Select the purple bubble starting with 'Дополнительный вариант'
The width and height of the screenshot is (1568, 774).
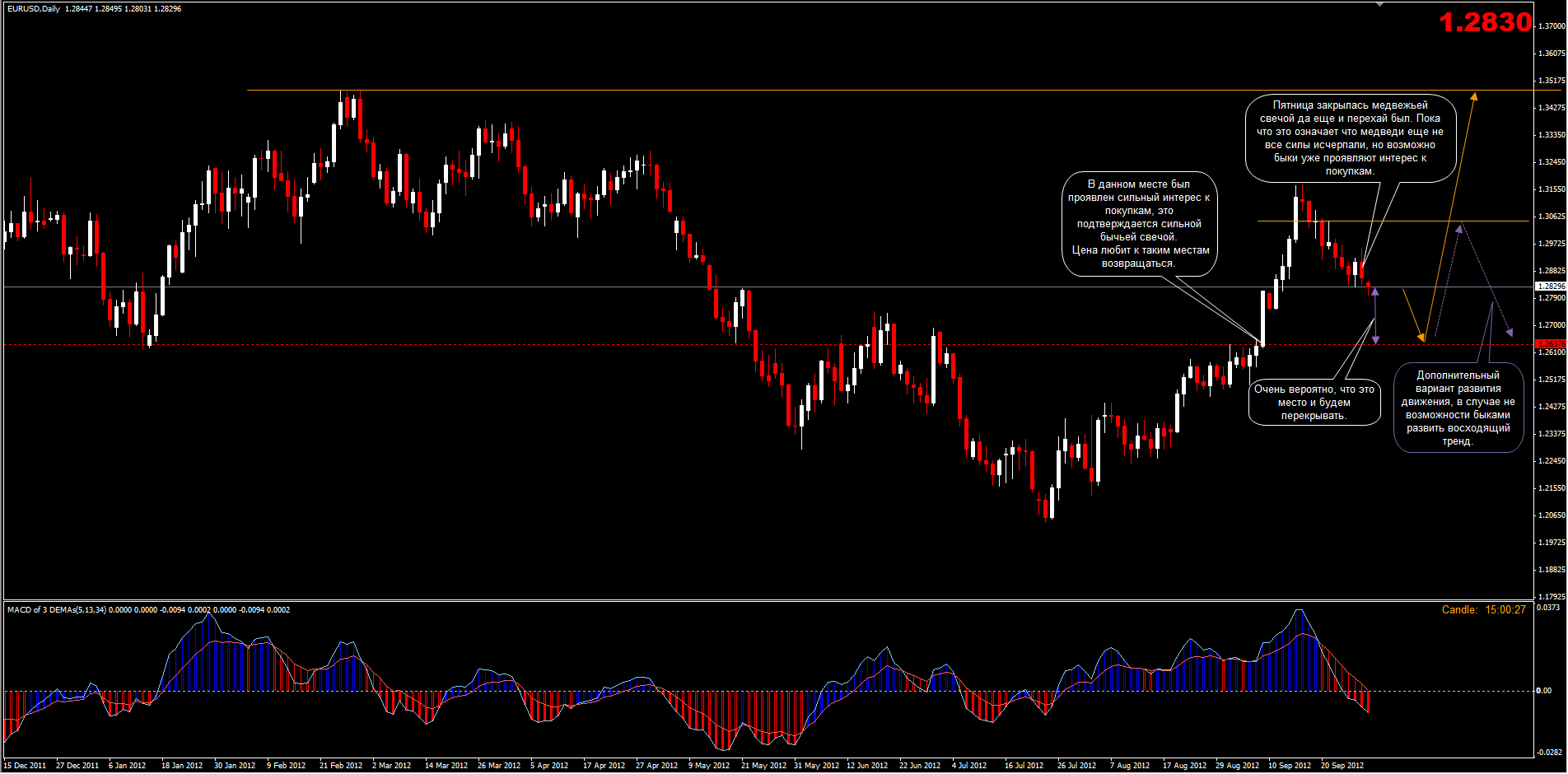tap(1458, 408)
